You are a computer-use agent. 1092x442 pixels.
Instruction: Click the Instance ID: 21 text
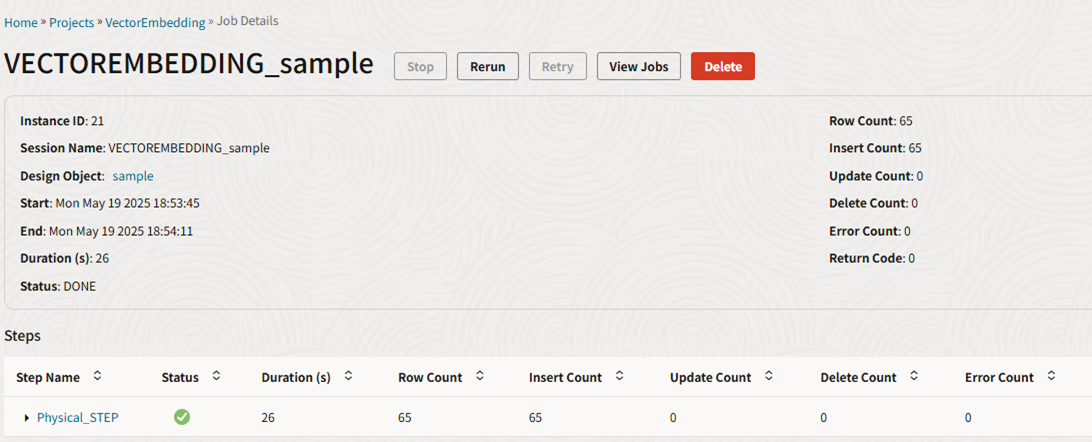click(x=62, y=121)
